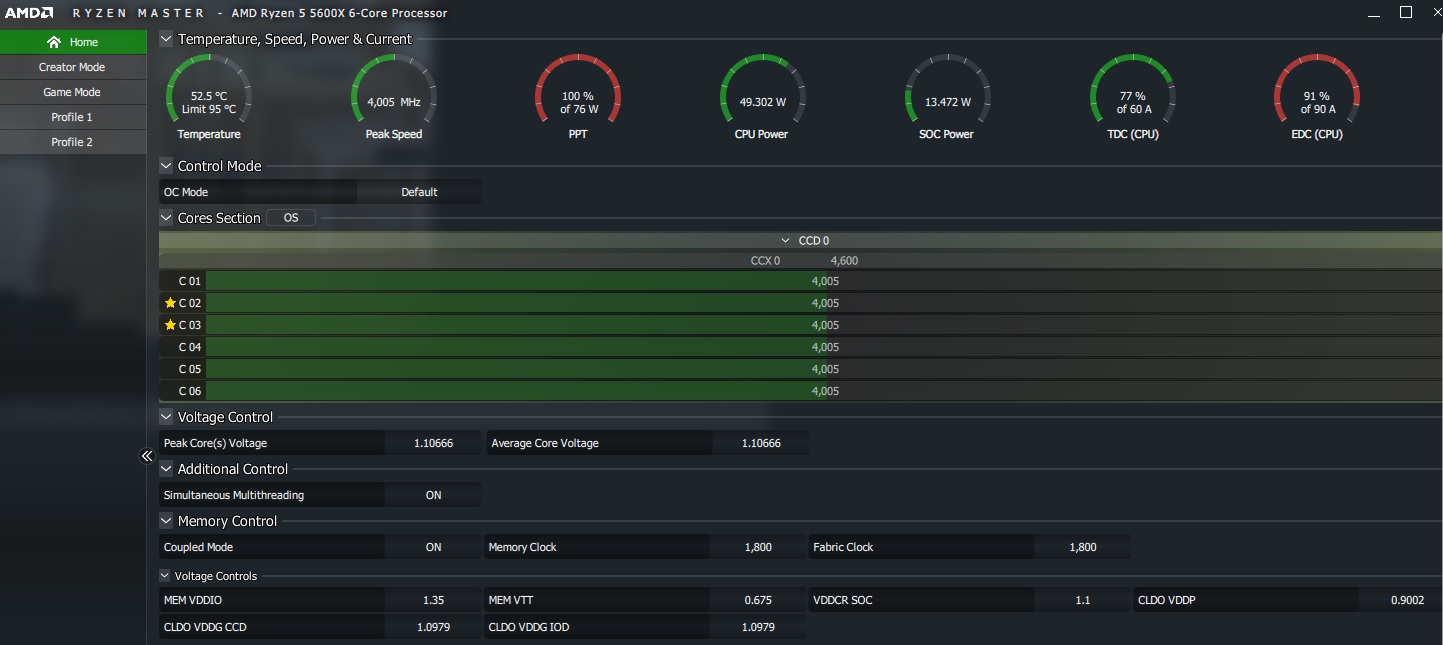Click the Coupled Mode ON value
The image size is (1443, 645).
(433, 547)
